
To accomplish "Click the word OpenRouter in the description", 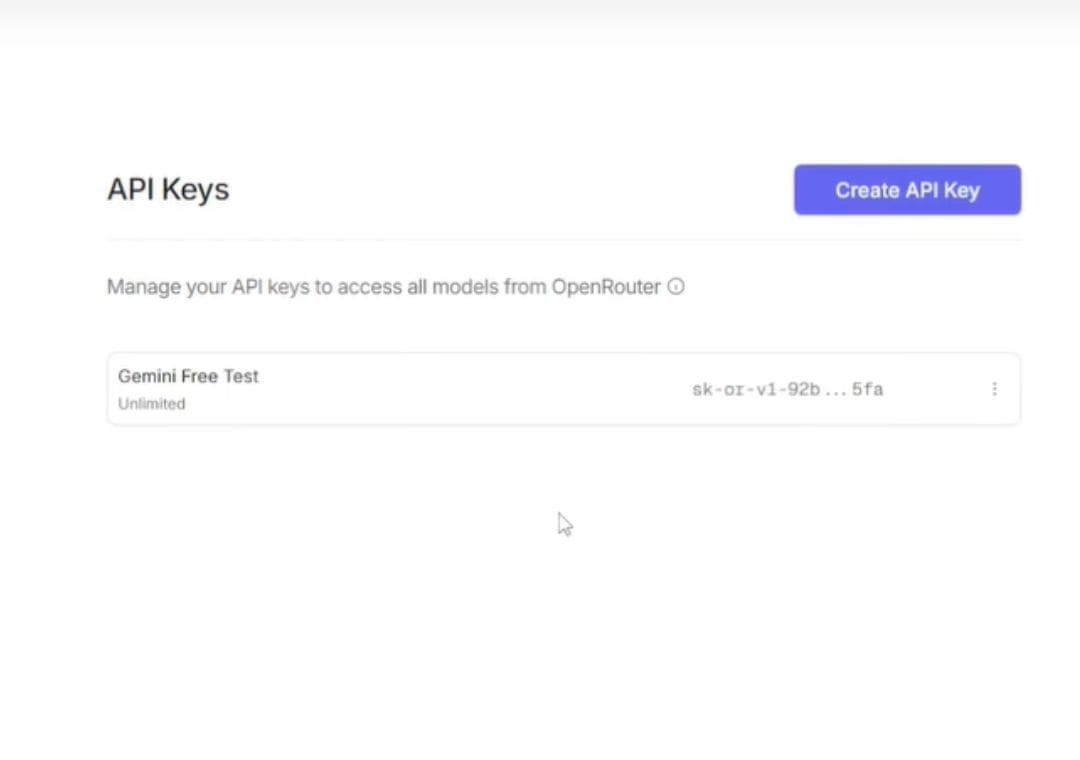I will [x=606, y=287].
